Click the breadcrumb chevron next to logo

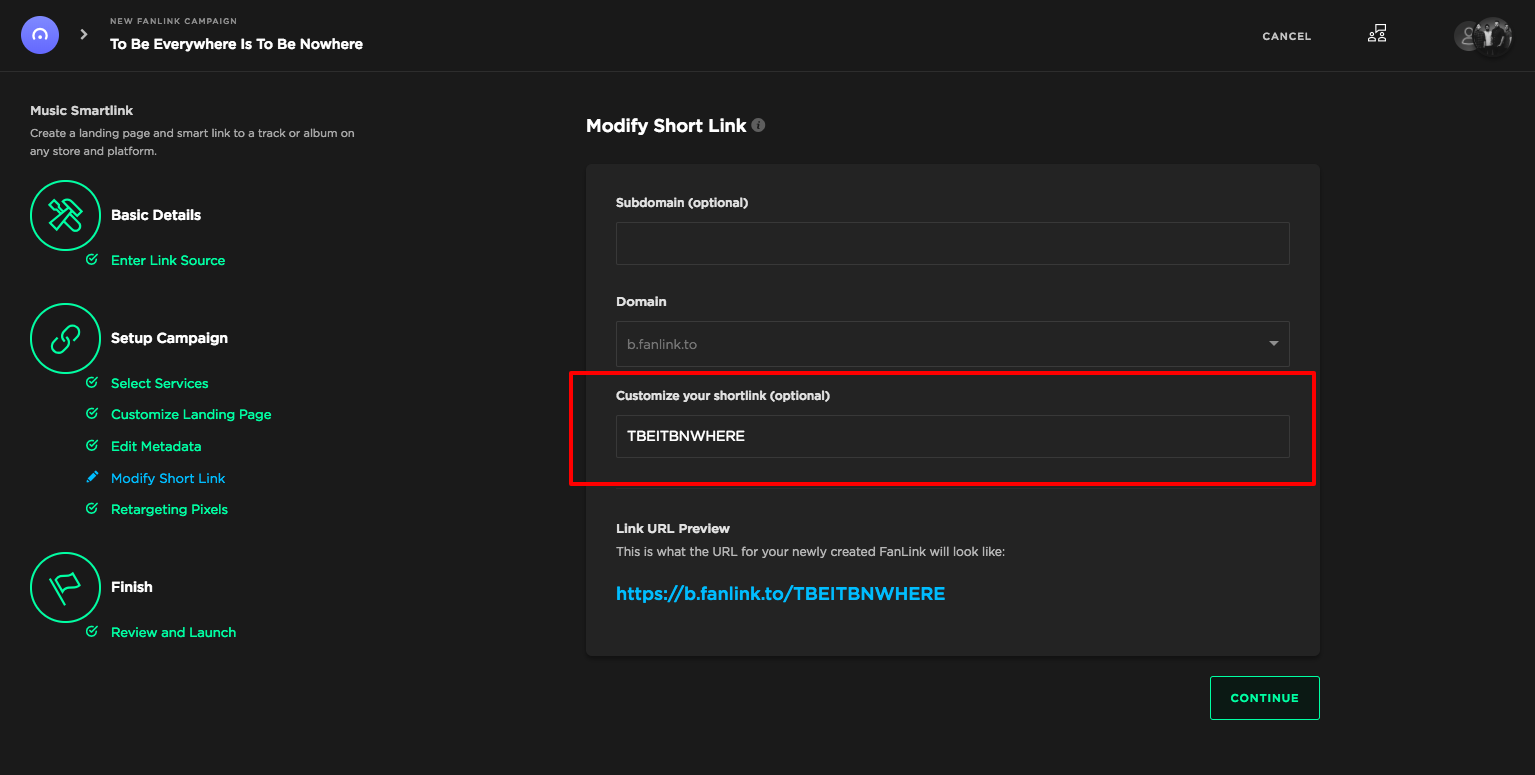(x=85, y=35)
